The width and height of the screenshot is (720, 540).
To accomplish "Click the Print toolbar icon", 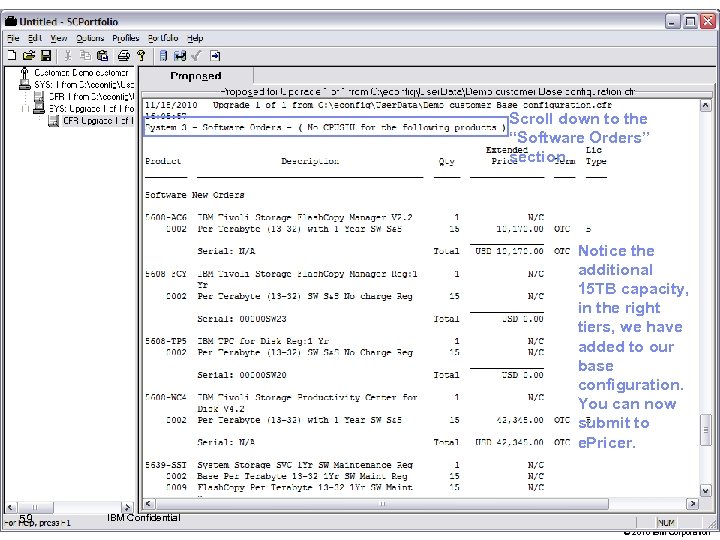I will (123, 56).
